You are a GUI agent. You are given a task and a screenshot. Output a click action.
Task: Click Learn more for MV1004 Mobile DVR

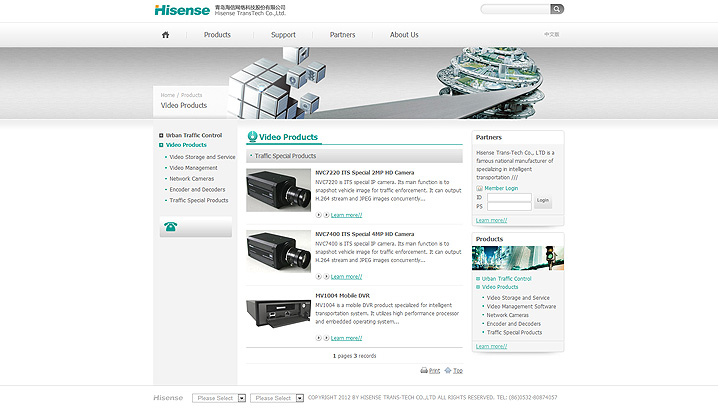pos(346,338)
